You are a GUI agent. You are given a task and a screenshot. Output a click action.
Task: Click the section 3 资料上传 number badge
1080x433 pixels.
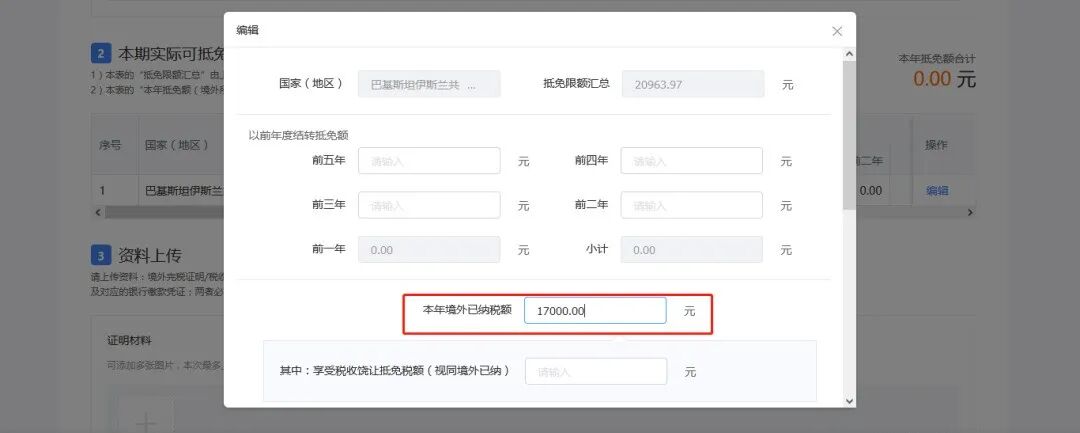[101, 255]
